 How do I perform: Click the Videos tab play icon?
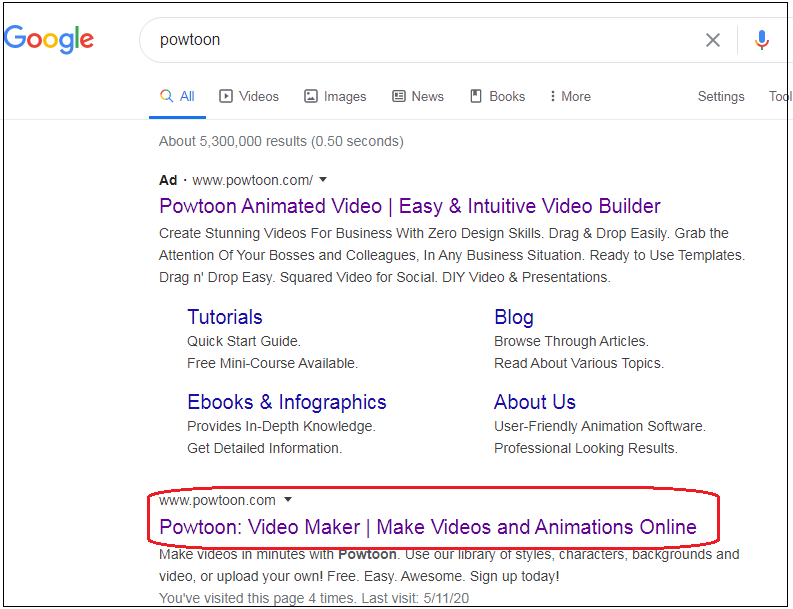pyautogui.click(x=226, y=96)
